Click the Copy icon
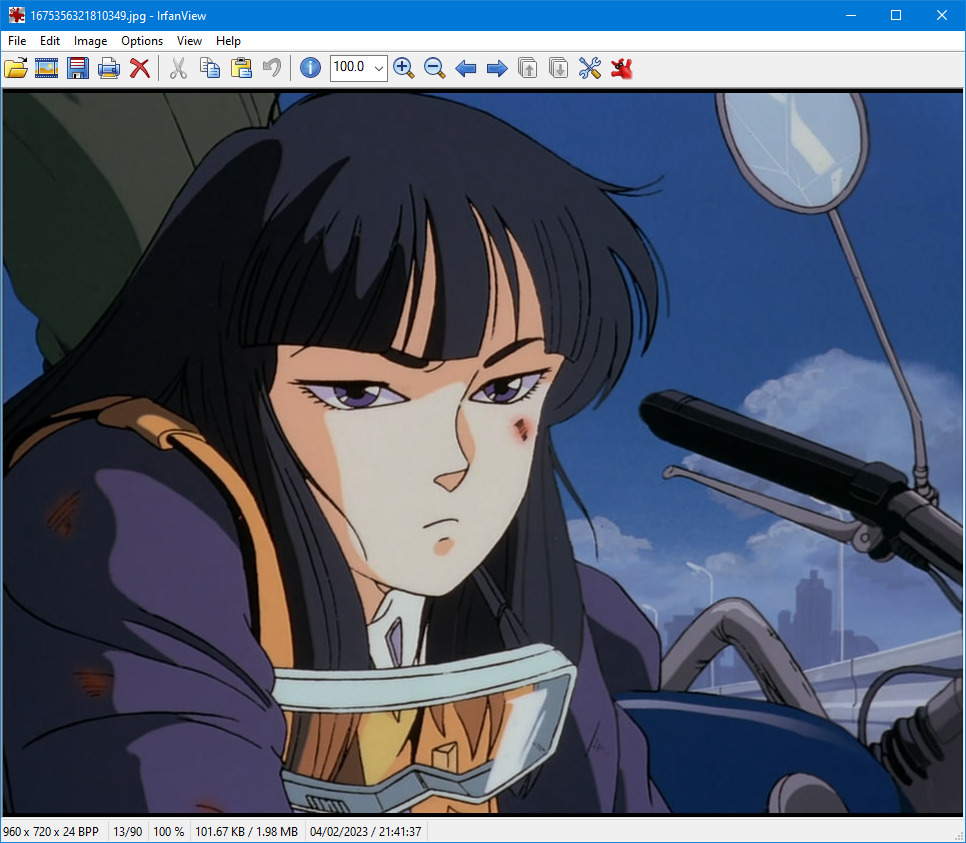 [210, 68]
